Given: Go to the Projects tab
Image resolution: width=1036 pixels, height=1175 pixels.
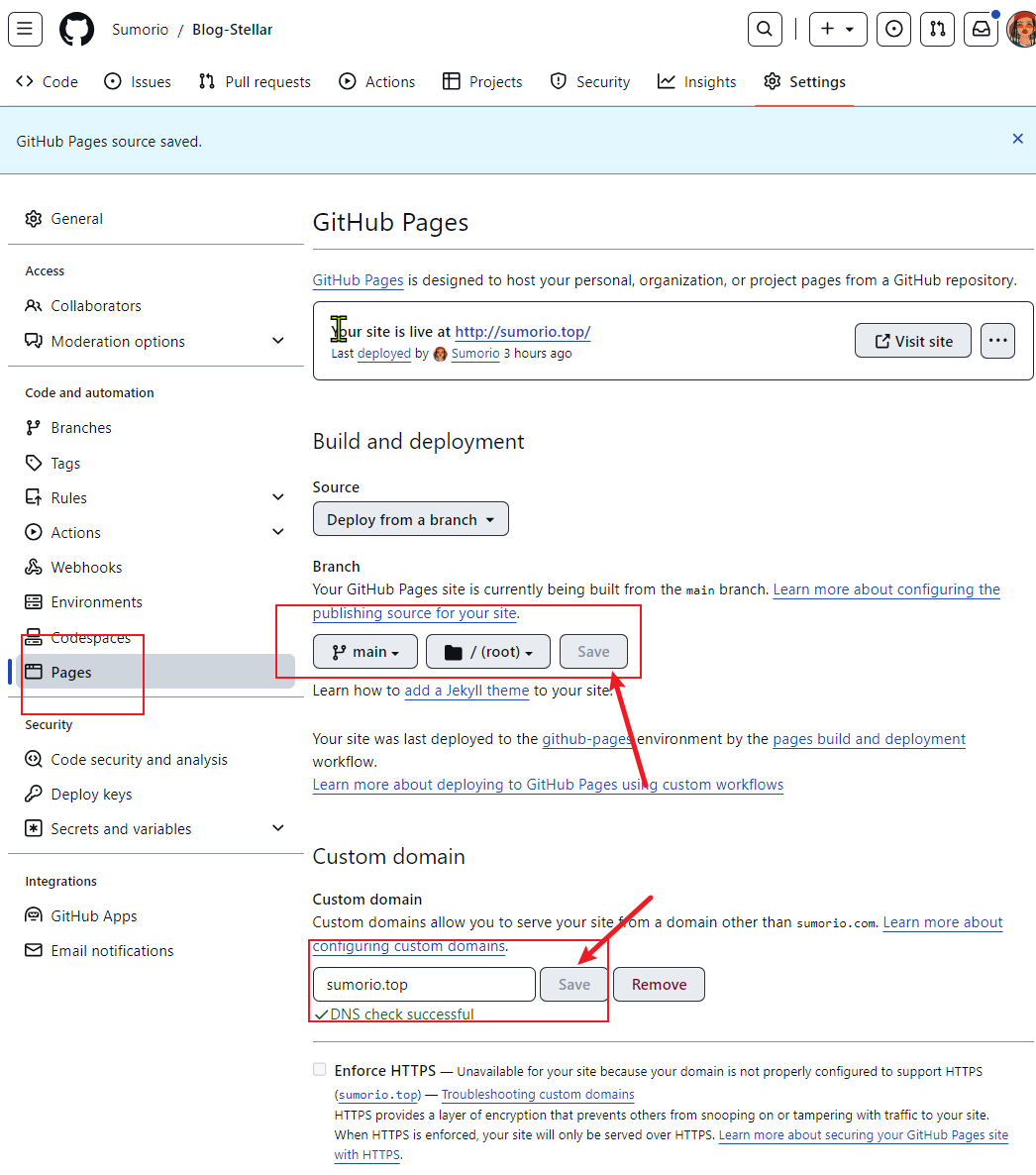Looking at the screenshot, I should click(x=482, y=81).
